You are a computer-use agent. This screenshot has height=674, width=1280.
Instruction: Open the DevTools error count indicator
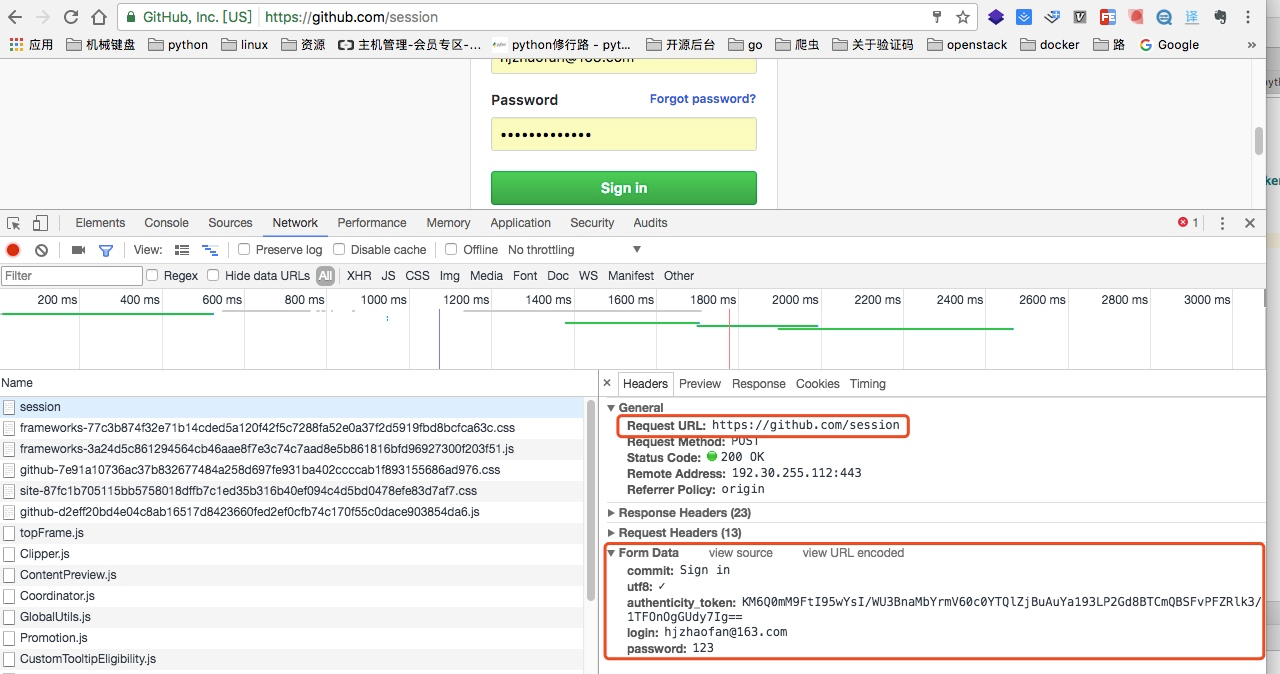point(1188,223)
